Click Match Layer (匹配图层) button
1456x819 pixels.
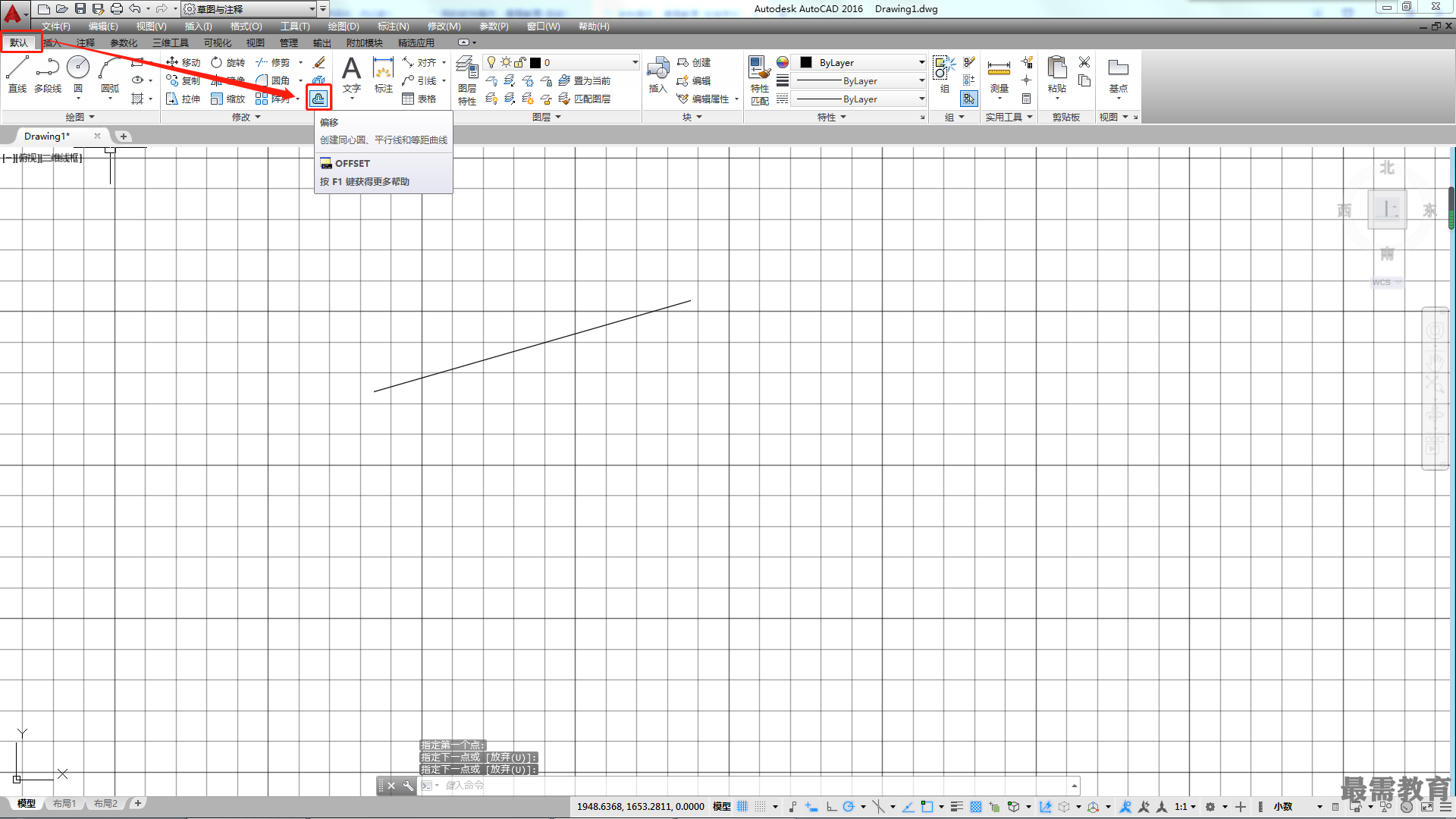[585, 99]
